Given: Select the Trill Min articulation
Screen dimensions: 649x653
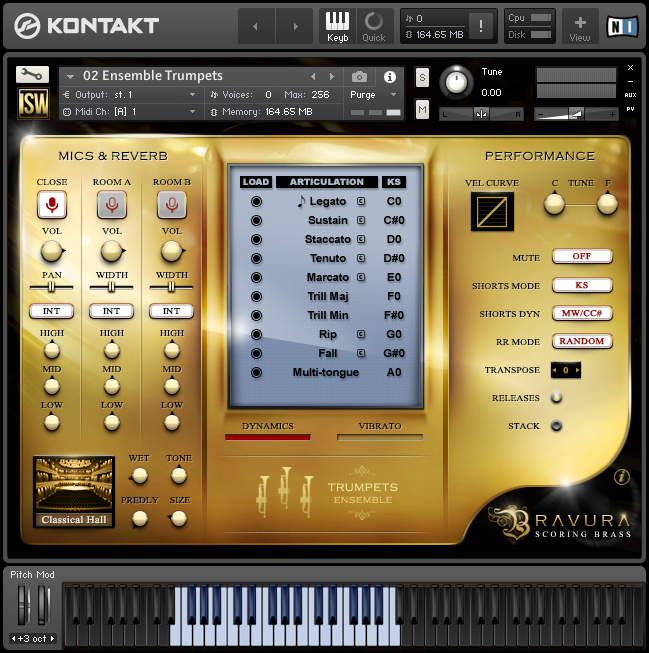Looking at the screenshot, I should click(328, 315).
